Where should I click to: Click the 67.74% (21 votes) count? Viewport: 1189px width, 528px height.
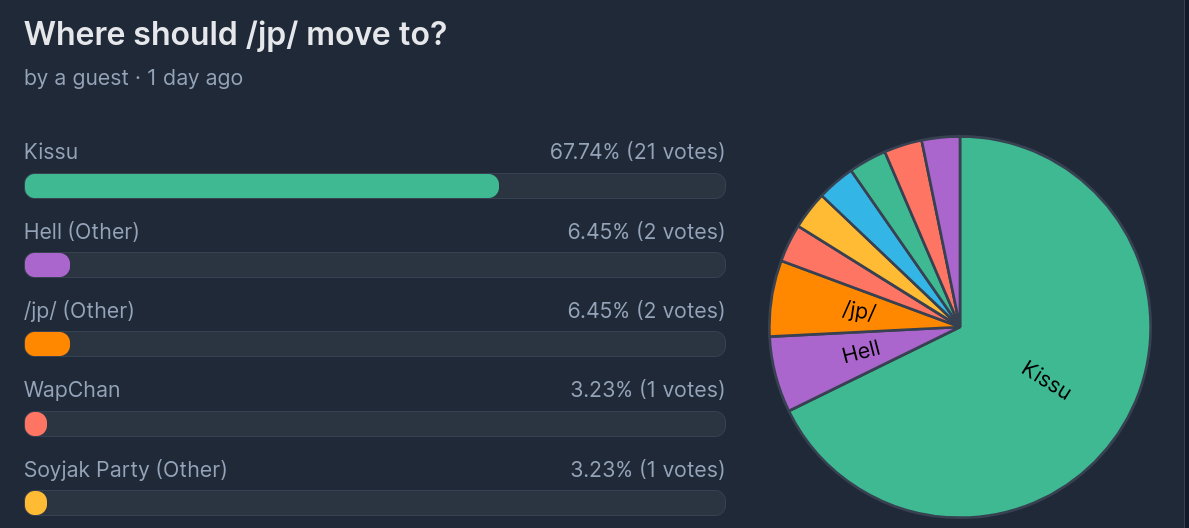(637, 152)
